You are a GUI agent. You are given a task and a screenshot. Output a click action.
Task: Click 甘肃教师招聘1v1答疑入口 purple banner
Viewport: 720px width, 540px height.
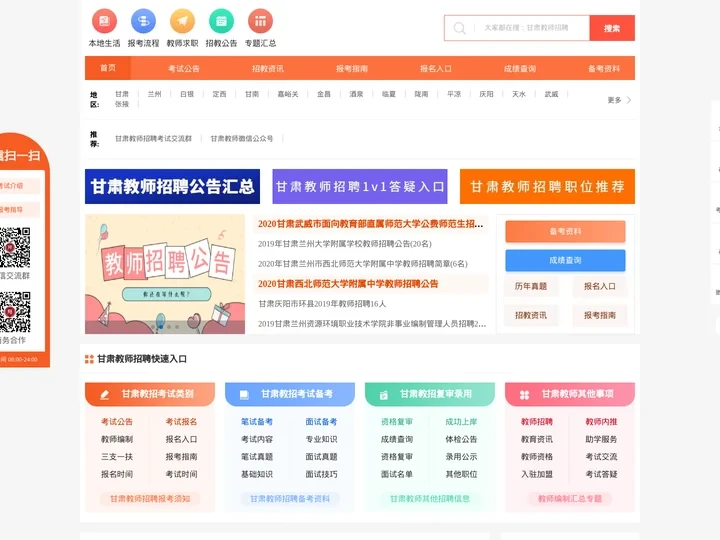pos(360,186)
